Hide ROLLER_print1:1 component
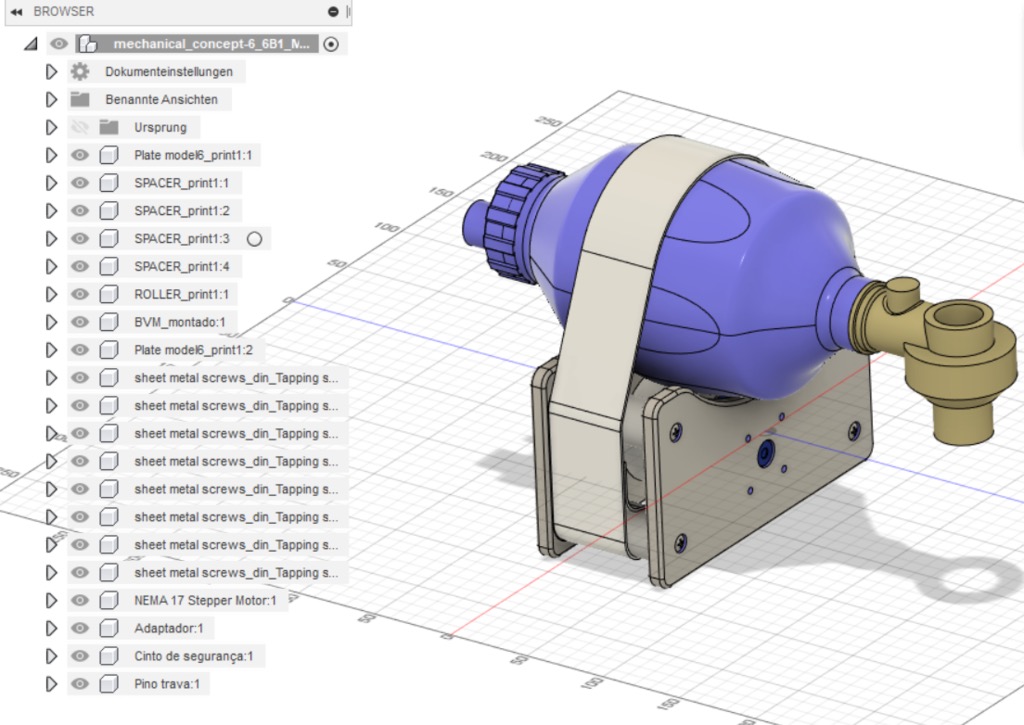The width and height of the screenshot is (1024, 725). click(80, 294)
